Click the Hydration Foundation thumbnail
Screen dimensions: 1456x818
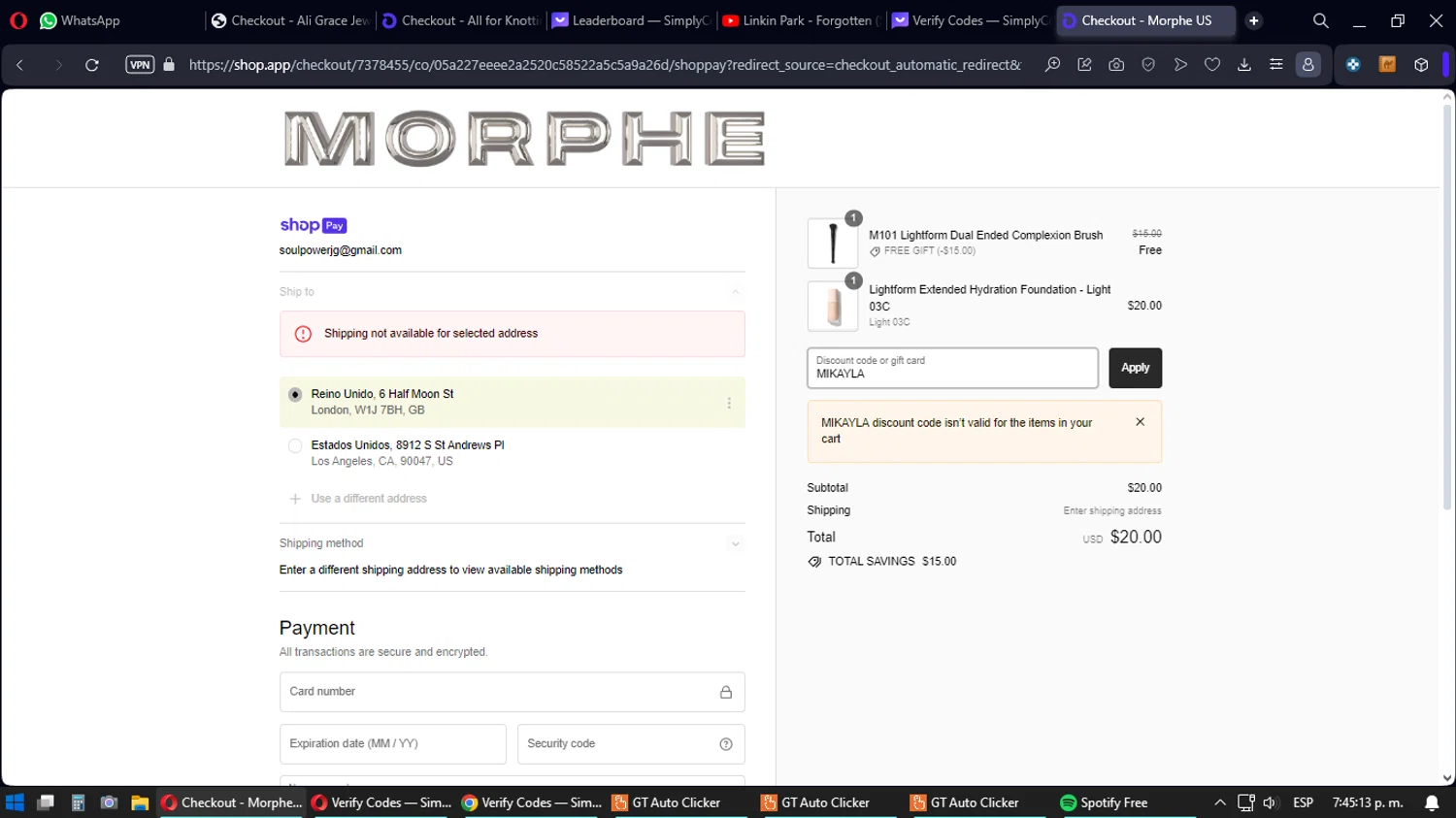pos(833,307)
